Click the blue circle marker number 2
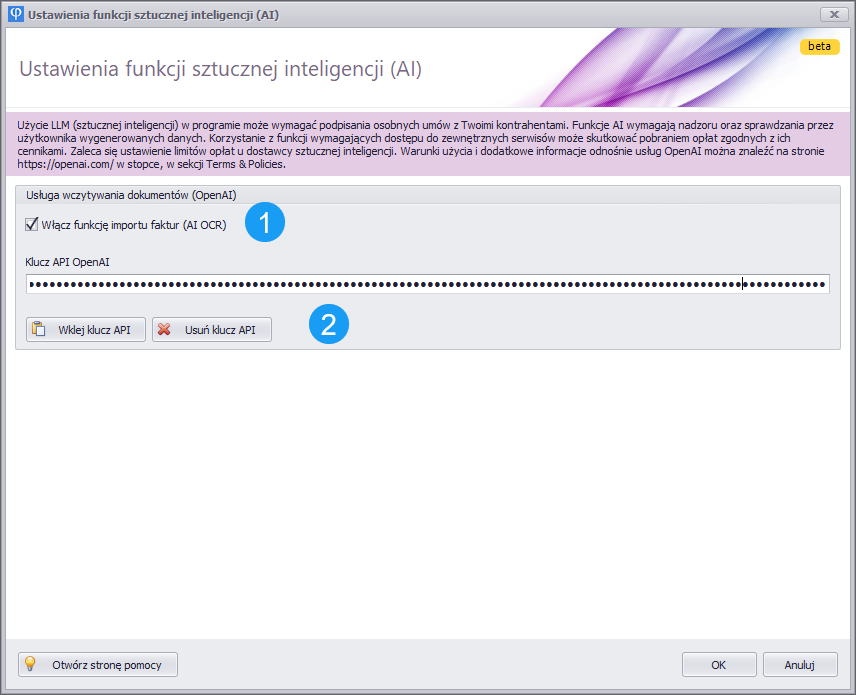The image size is (856, 695). point(328,324)
